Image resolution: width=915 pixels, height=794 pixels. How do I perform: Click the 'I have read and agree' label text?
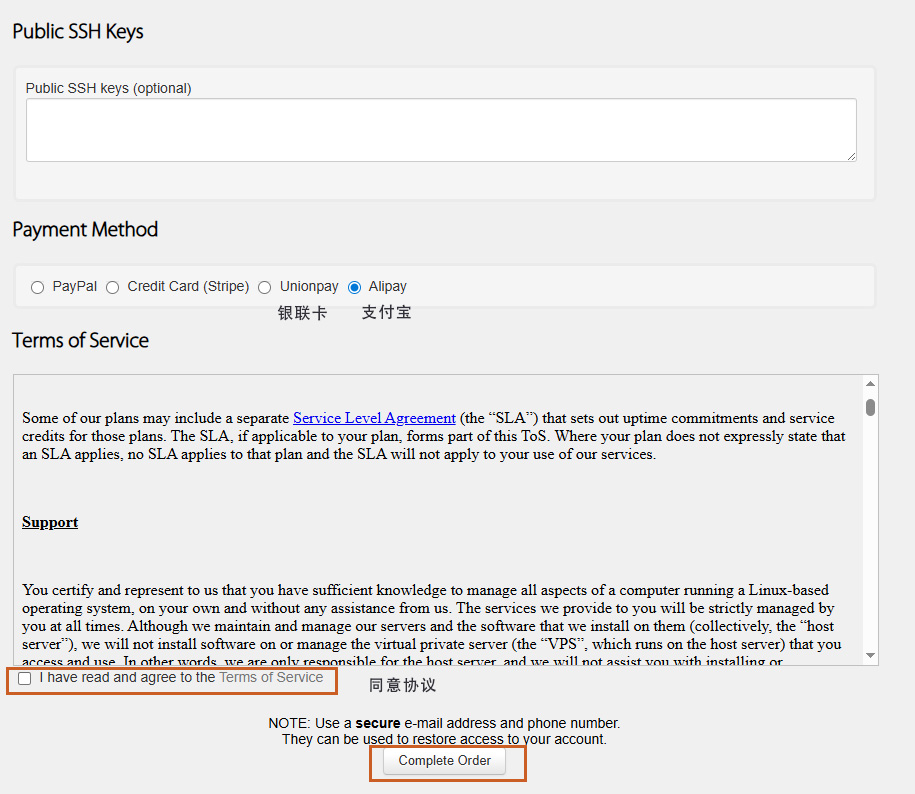tap(127, 678)
